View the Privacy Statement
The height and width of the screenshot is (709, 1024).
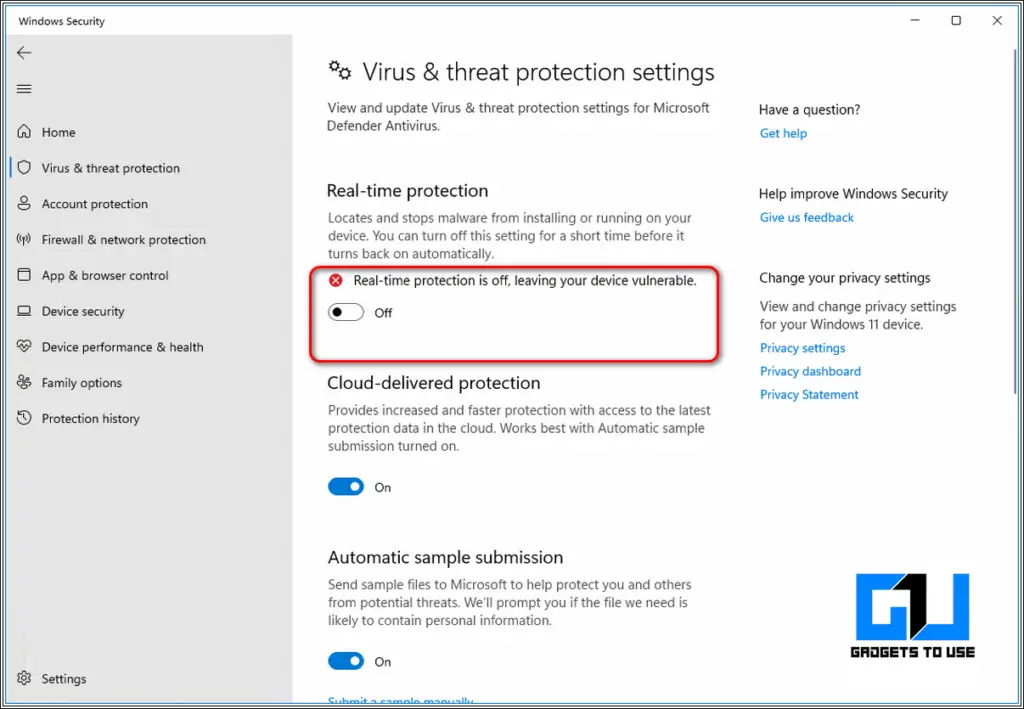(x=809, y=394)
